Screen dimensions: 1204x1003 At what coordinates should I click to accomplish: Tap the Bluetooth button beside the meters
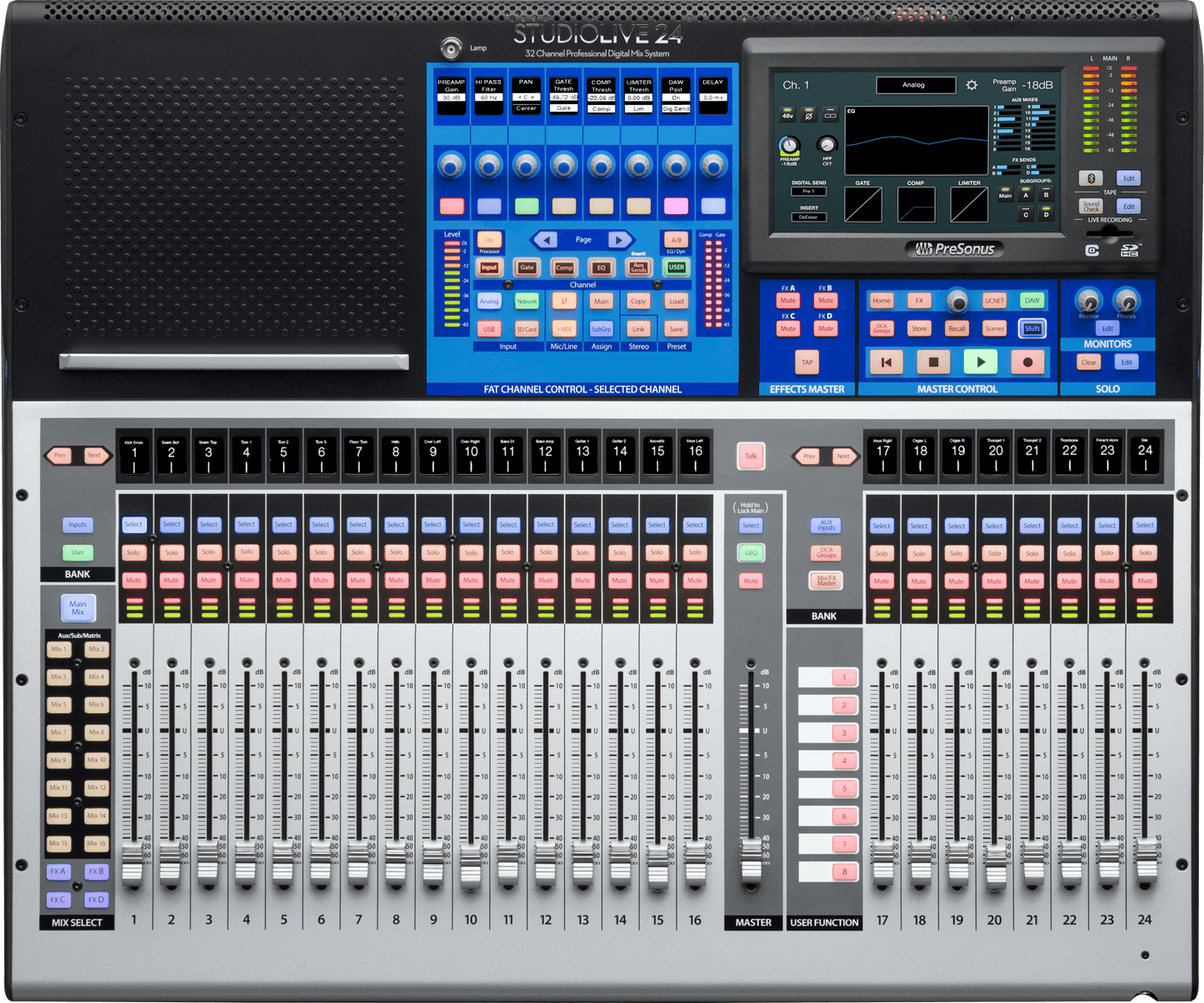(1091, 178)
